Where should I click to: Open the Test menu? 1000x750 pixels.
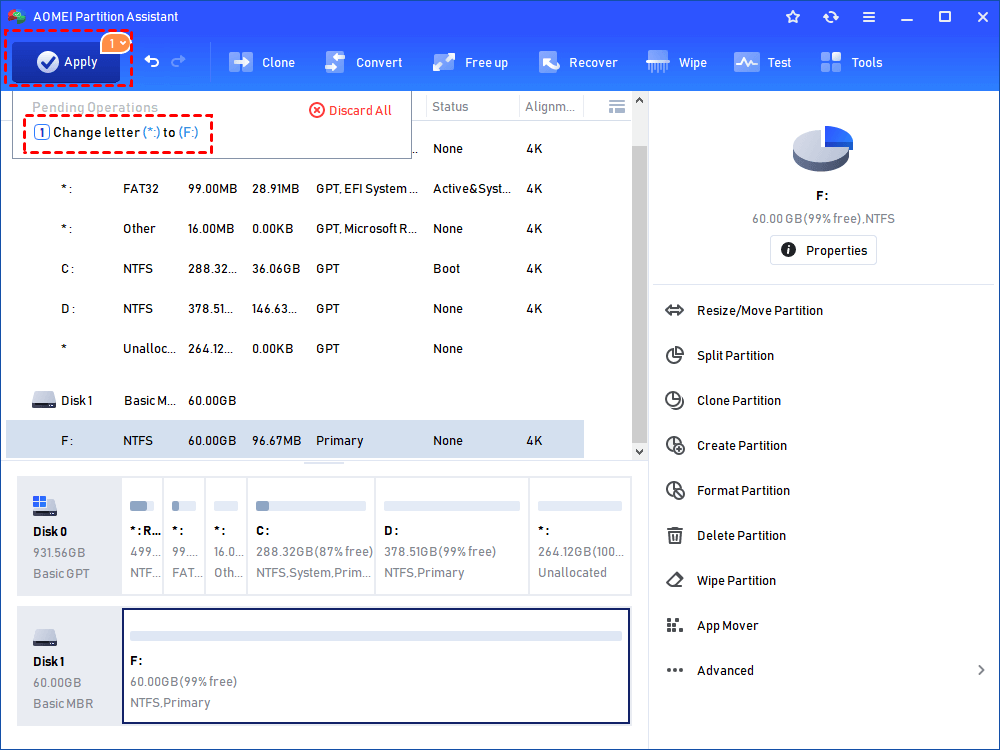point(762,62)
